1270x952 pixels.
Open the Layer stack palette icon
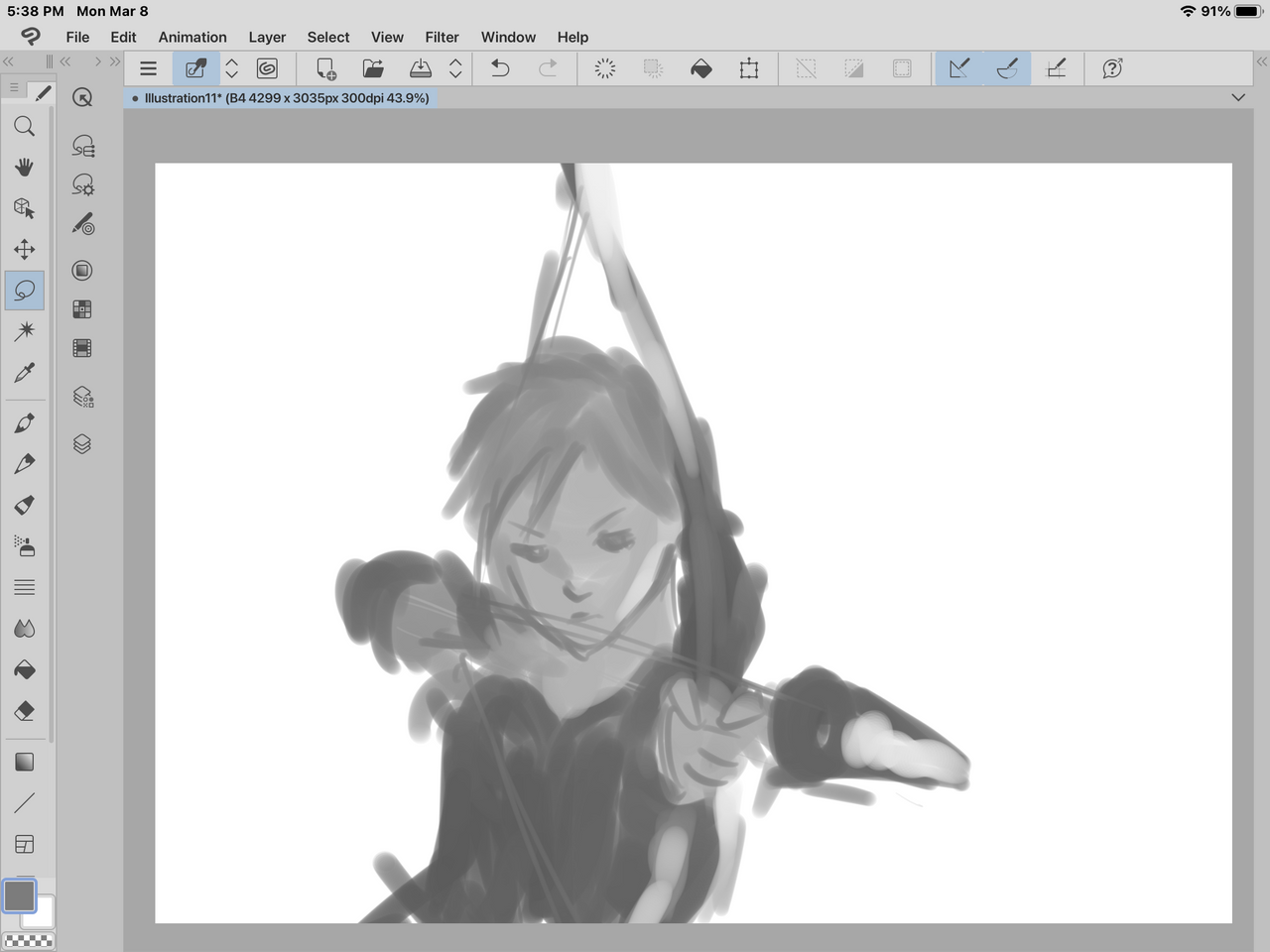[x=82, y=443]
